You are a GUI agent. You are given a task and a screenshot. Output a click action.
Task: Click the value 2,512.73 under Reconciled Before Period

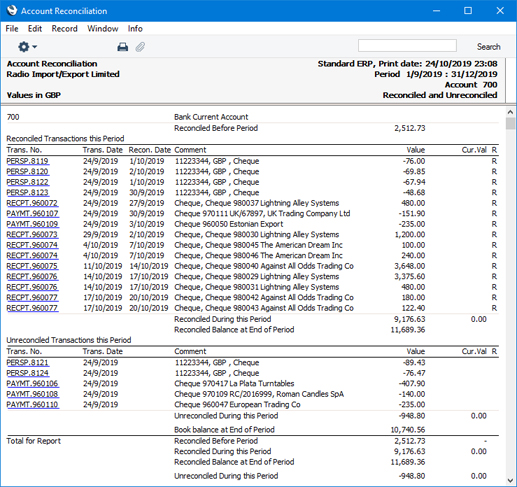pyautogui.click(x=410, y=128)
